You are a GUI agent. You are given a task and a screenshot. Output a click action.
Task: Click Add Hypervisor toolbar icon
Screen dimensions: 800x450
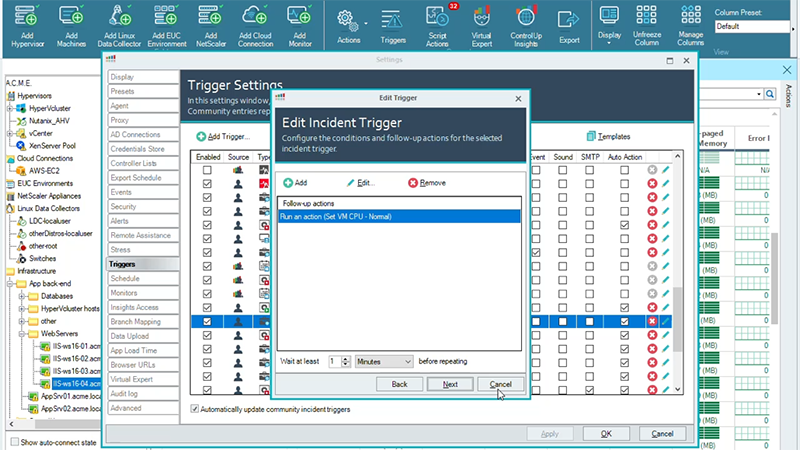coord(27,26)
